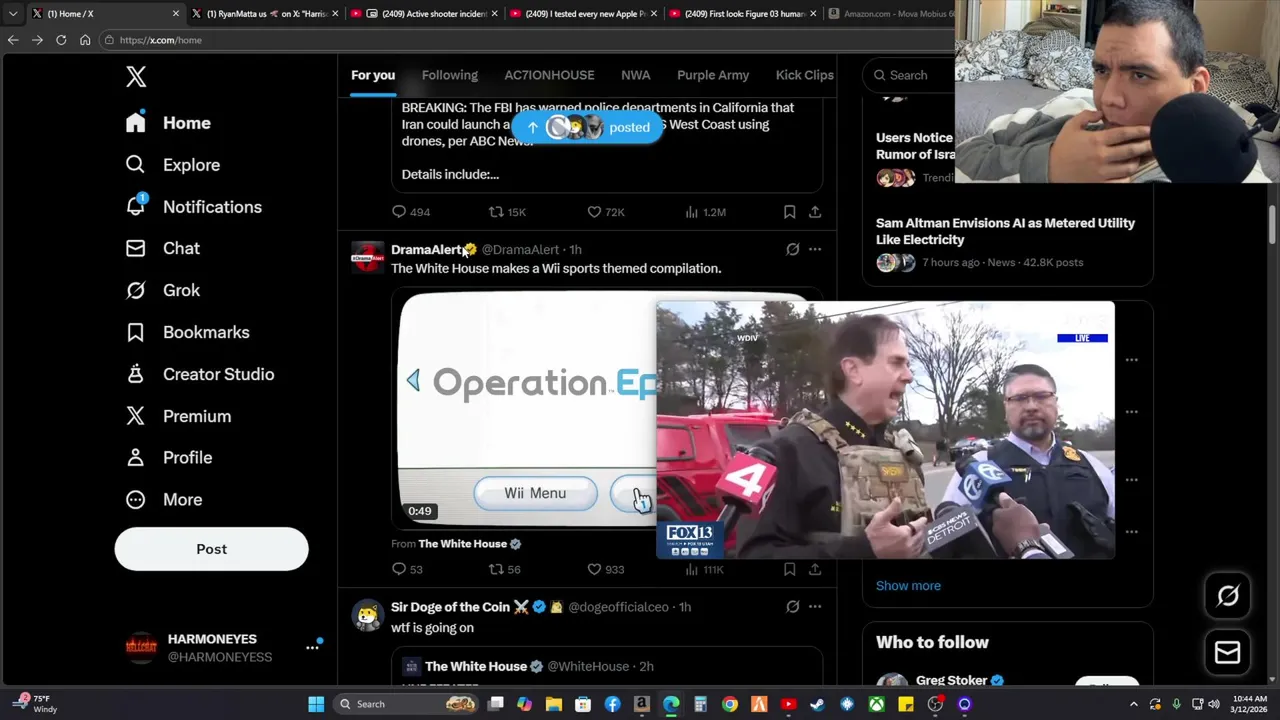Viewport: 1280px width, 720px height.
Task: Click the X logo in the sidebar
Action: [136, 76]
